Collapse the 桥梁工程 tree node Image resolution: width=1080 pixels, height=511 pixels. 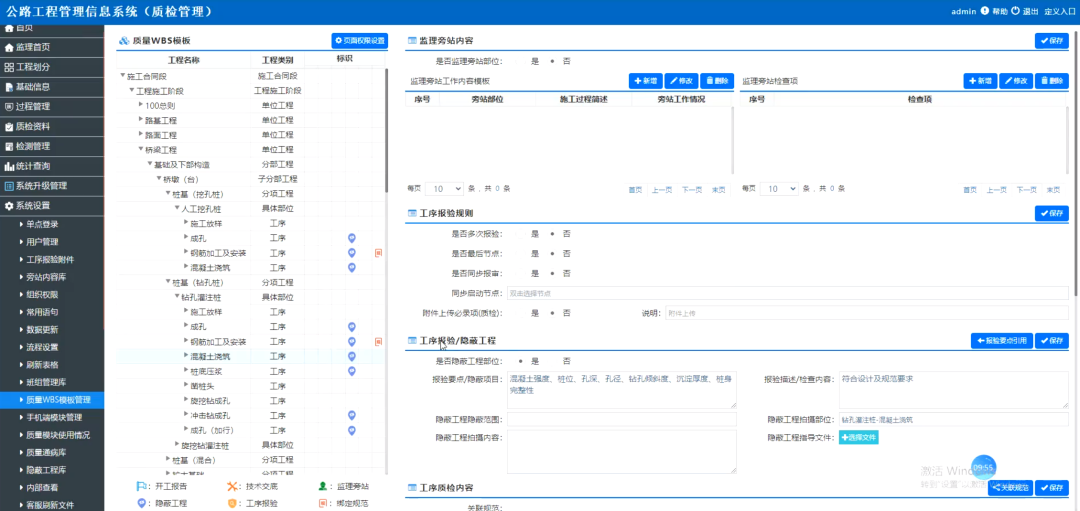click(141, 149)
